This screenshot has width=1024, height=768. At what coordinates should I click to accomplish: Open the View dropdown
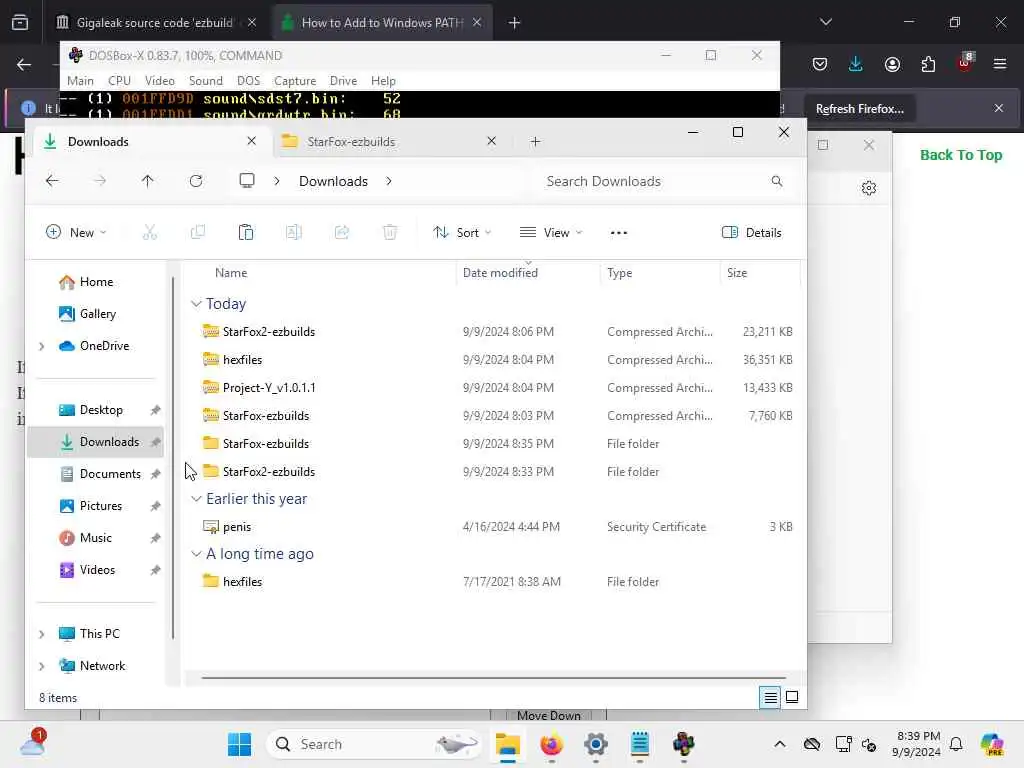point(551,232)
